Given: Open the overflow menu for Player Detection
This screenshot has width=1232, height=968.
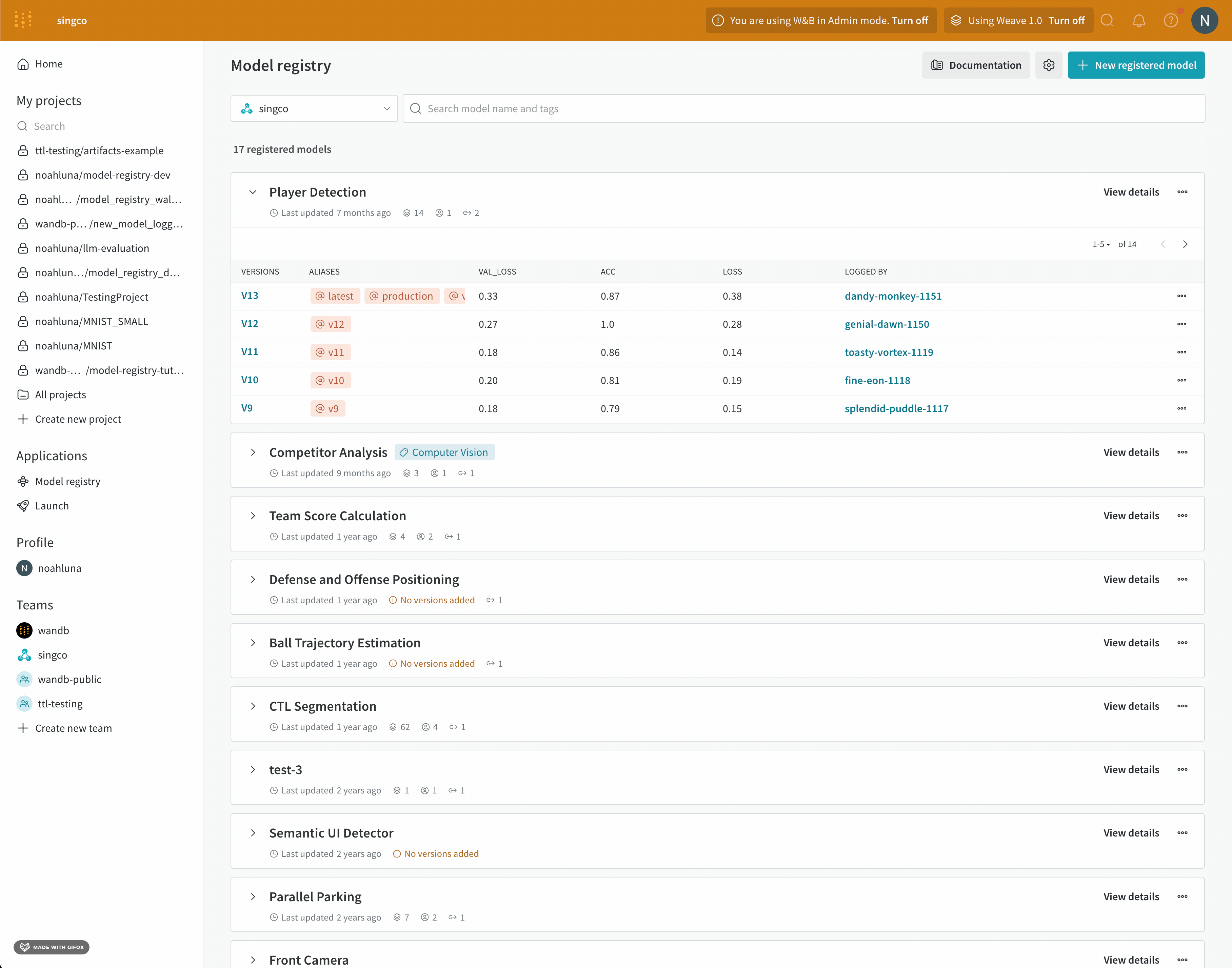Looking at the screenshot, I should (x=1183, y=191).
